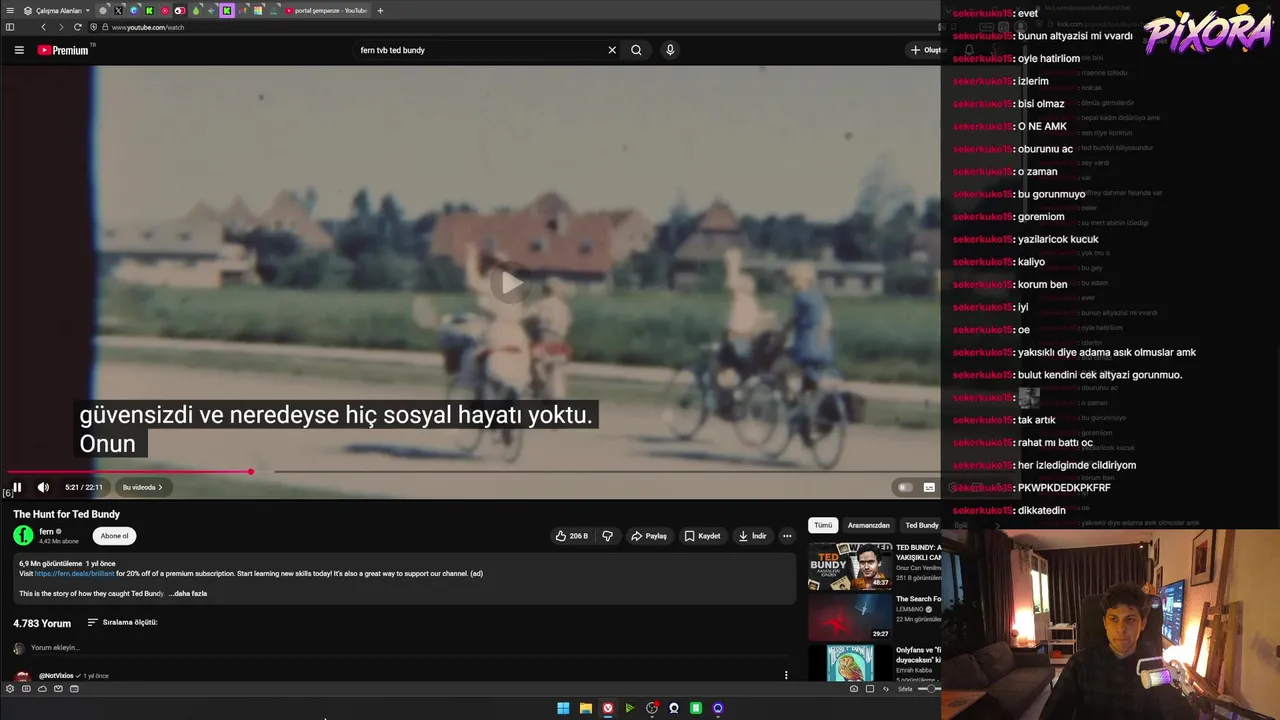Open the Windows Start menu
The height and width of the screenshot is (720, 1280).
pos(563,708)
